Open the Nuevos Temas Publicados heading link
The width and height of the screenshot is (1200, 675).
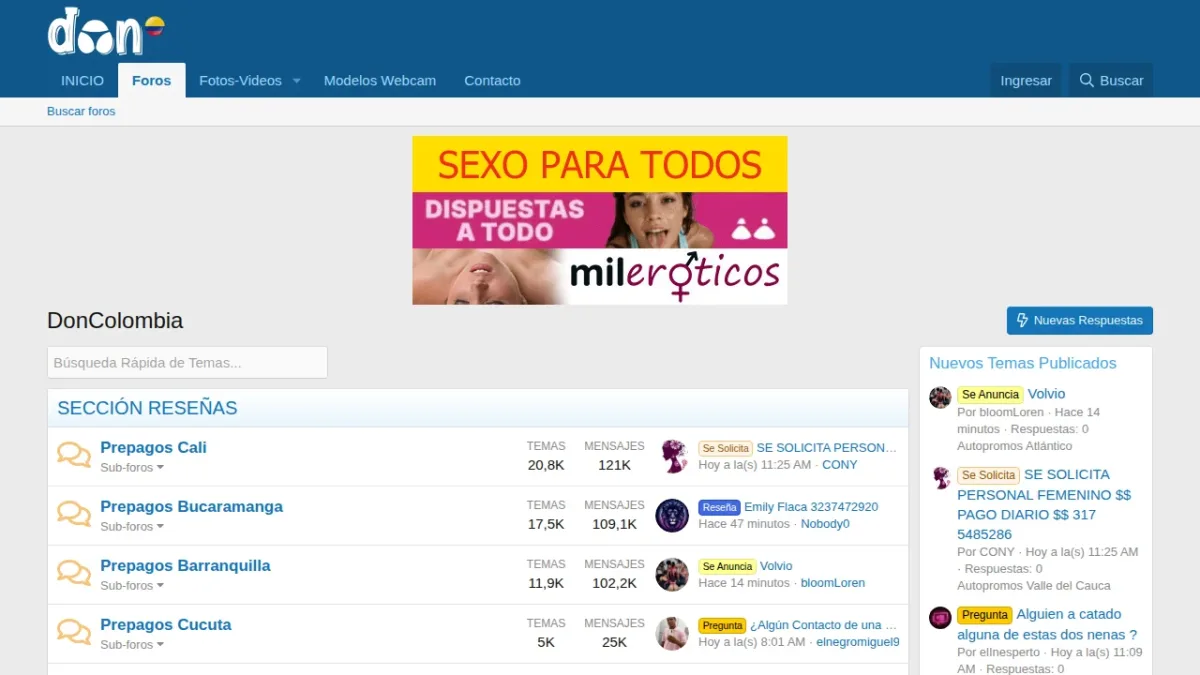coord(1023,363)
